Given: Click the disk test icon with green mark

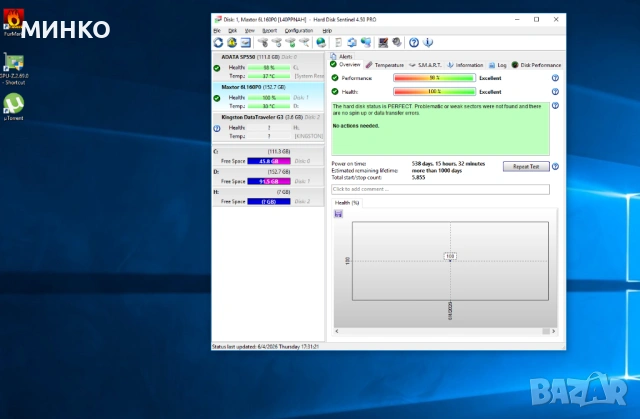Looking at the screenshot, I should click(291, 42).
